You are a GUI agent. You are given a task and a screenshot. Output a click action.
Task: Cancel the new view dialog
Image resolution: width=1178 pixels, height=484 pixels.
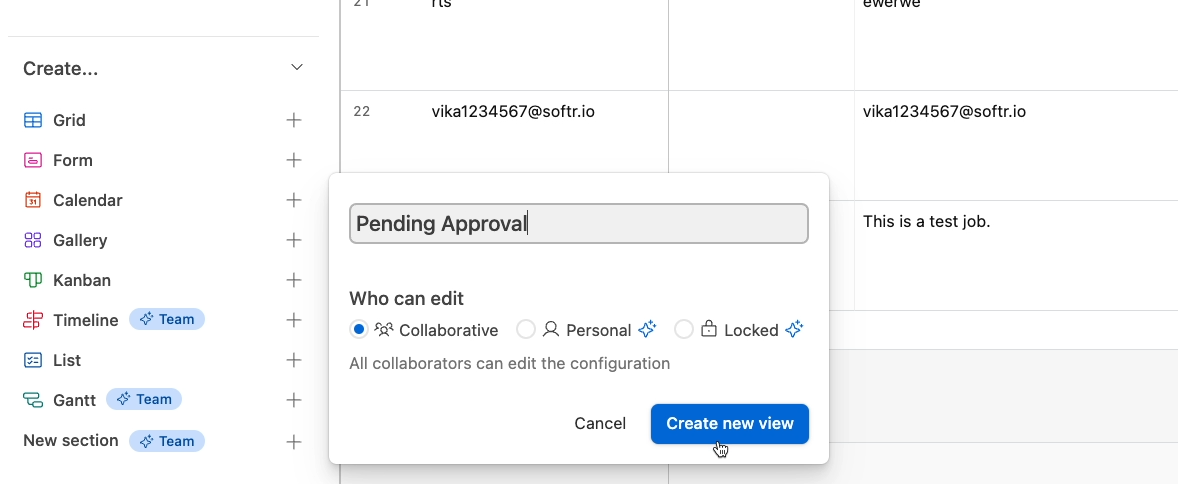(x=600, y=424)
